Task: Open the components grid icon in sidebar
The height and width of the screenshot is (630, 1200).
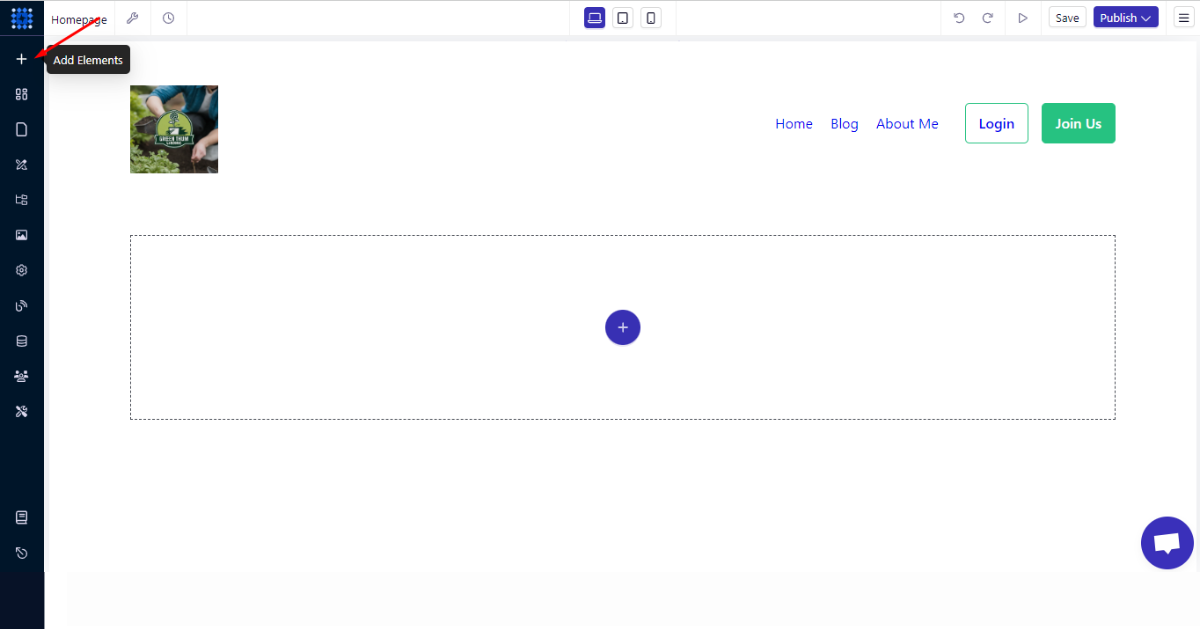Action: (21, 94)
